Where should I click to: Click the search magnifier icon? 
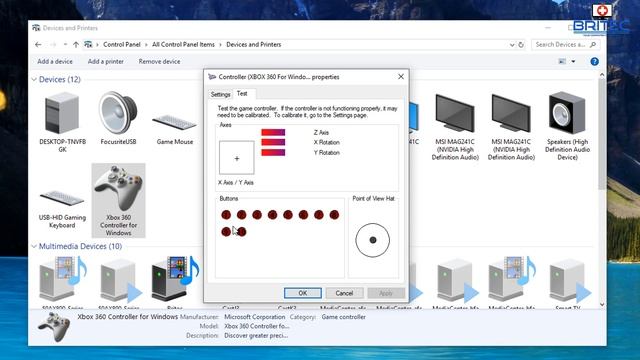click(593, 44)
